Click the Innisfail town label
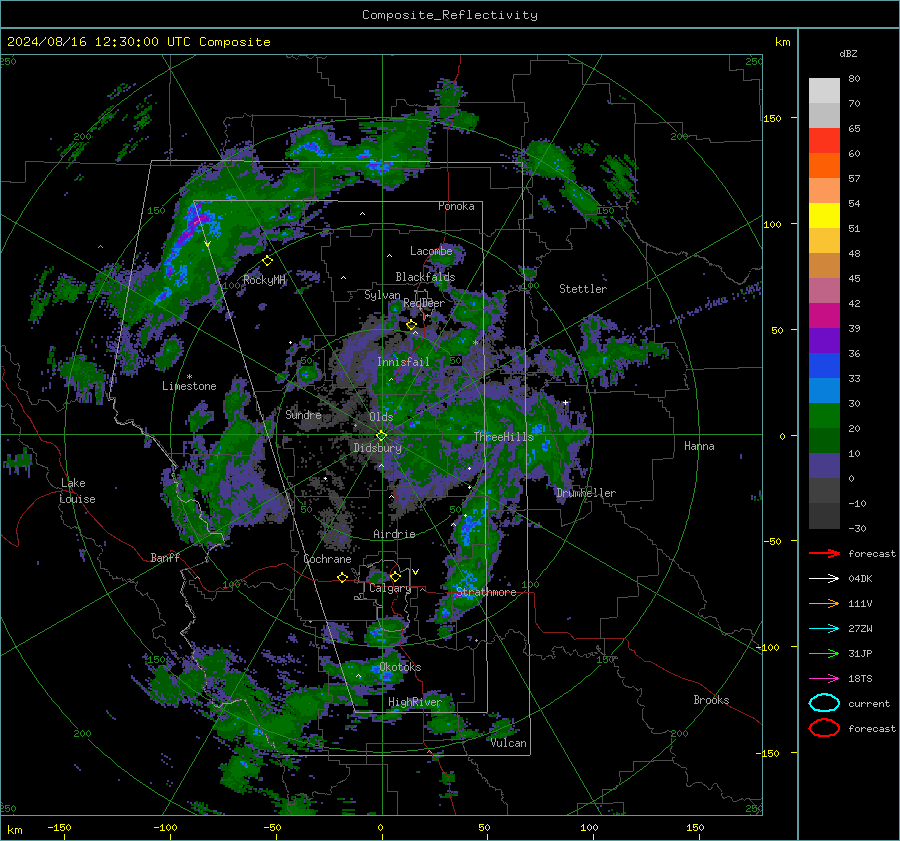This screenshot has width=900, height=841. point(403,362)
